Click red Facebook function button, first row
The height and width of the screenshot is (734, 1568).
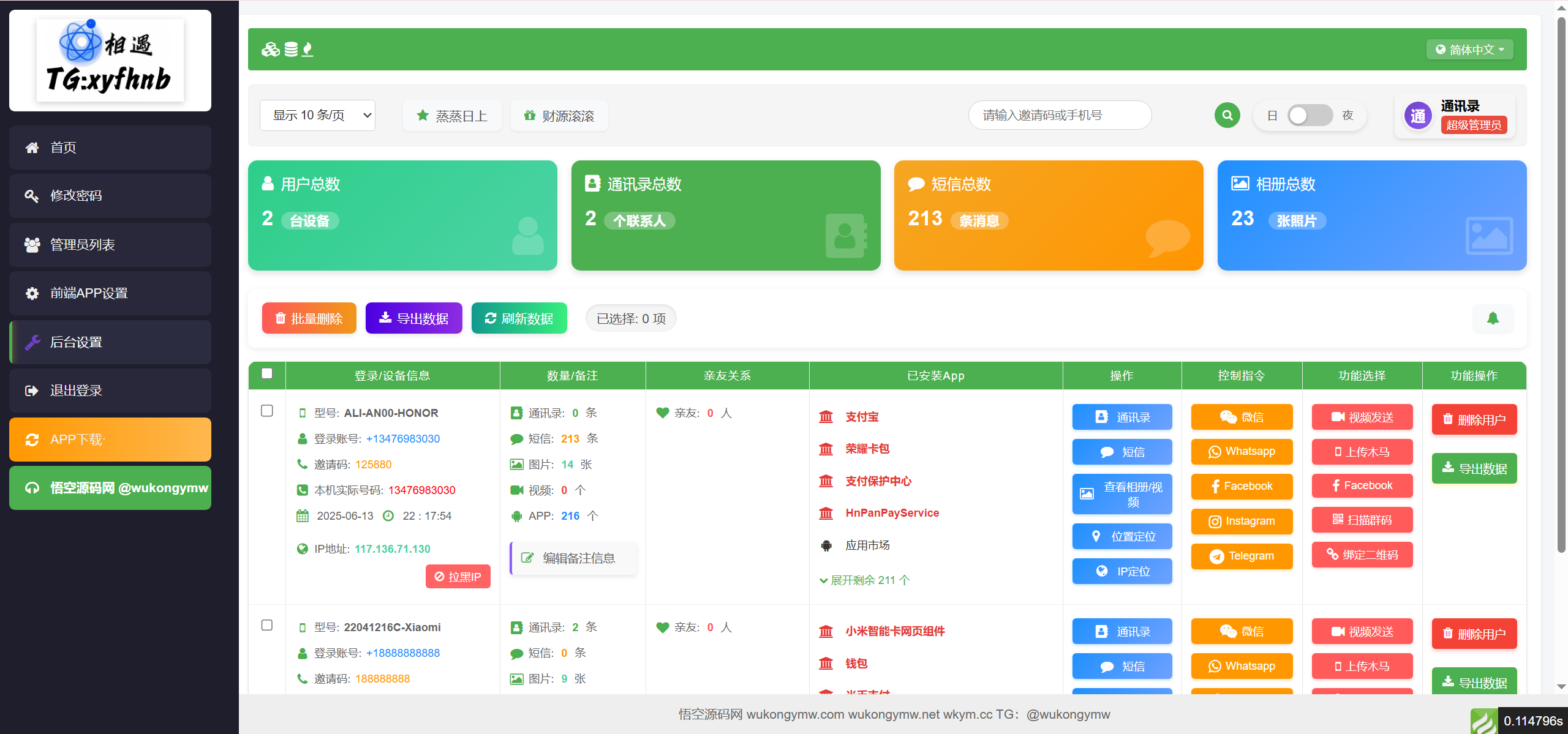coord(1362,485)
